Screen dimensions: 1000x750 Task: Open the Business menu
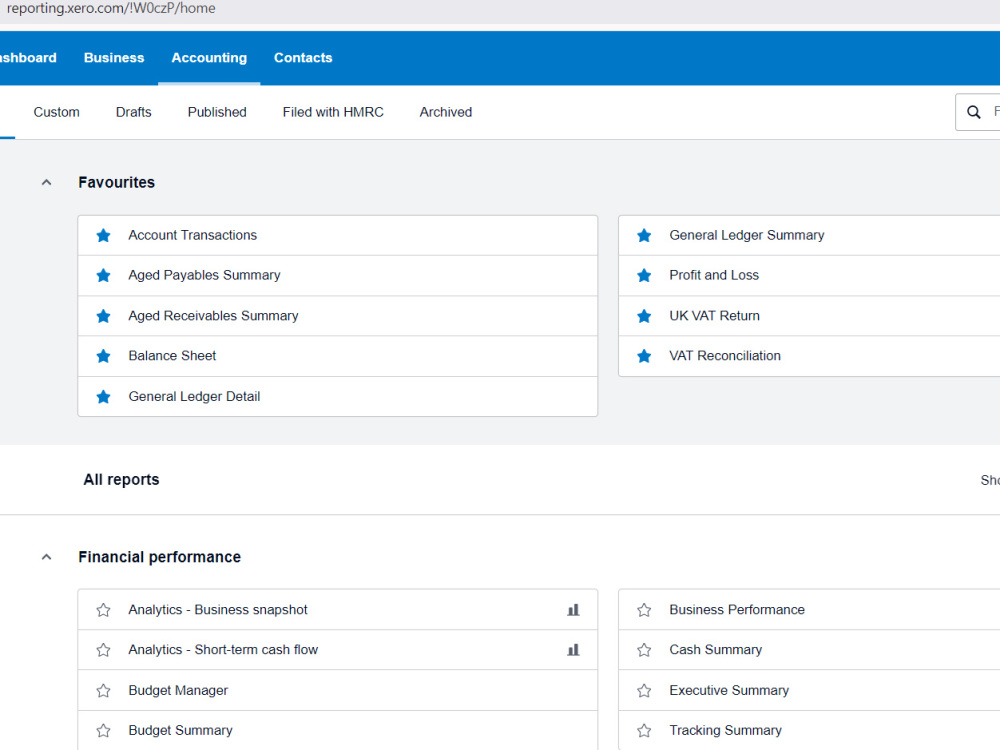[114, 58]
